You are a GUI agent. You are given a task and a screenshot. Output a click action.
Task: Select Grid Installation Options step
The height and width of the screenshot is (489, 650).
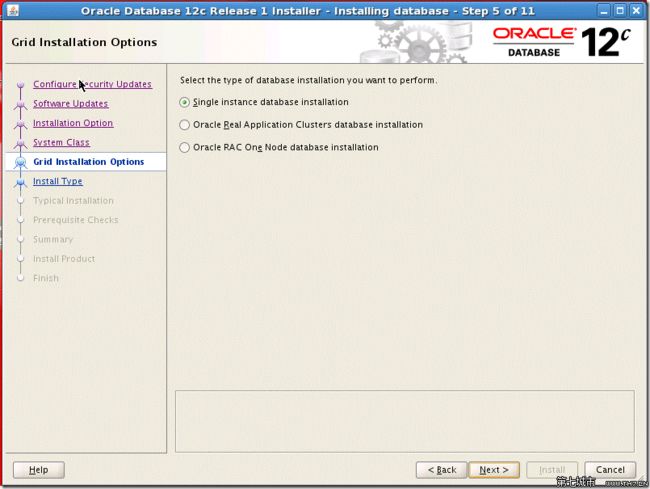click(x=88, y=162)
